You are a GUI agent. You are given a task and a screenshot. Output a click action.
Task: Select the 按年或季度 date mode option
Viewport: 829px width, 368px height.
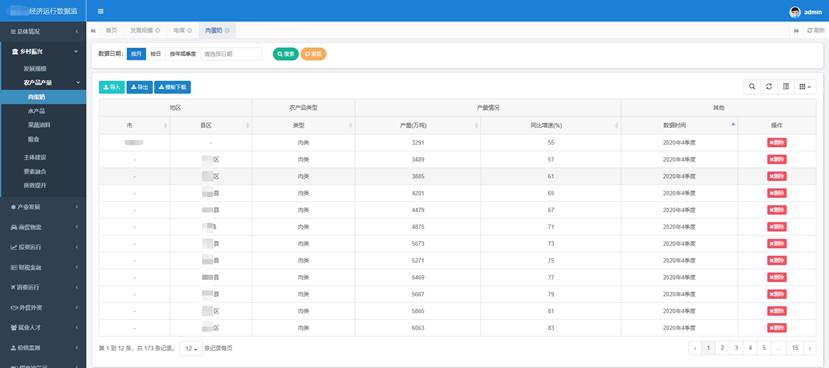pos(182,54)
